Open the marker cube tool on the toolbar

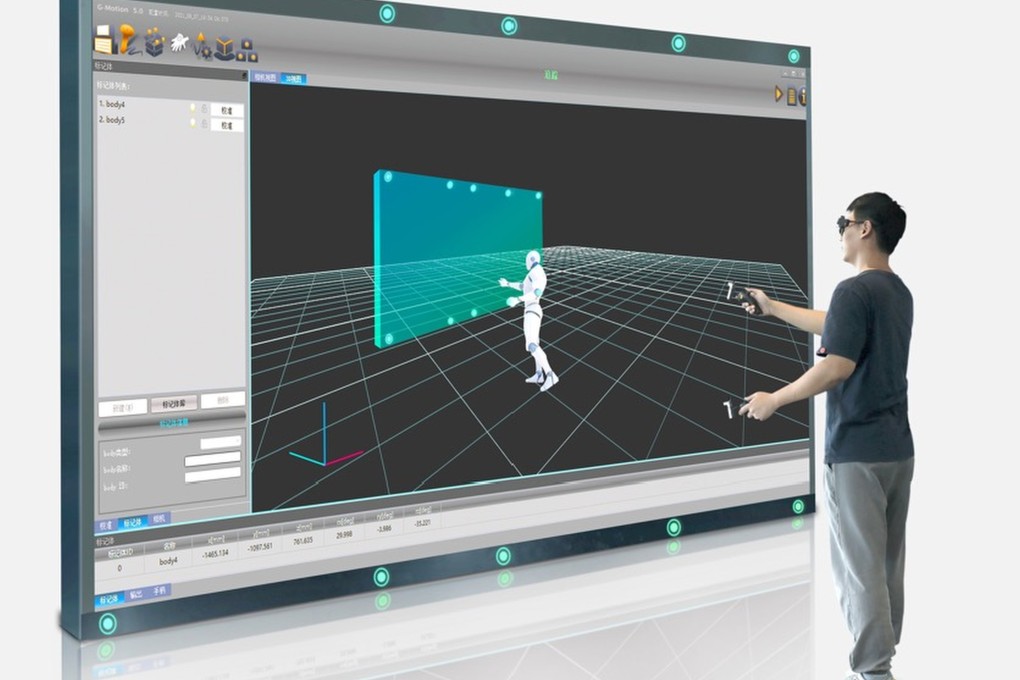coord(154,45)
